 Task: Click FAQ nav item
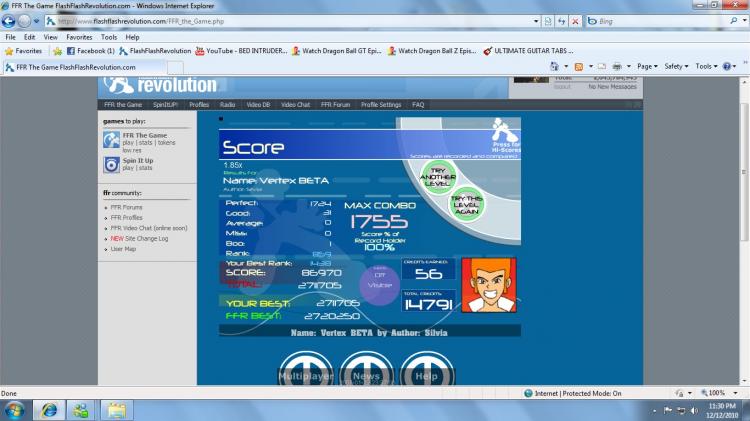(x=418, y=105)
